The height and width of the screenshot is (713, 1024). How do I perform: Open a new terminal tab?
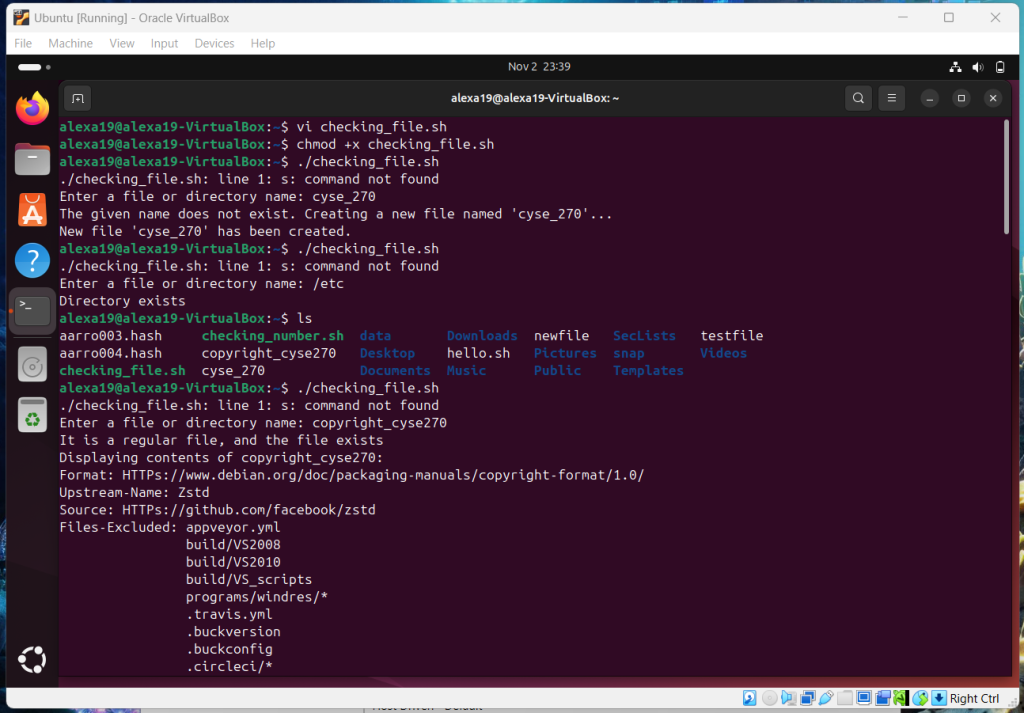click(x=78, y=98)
